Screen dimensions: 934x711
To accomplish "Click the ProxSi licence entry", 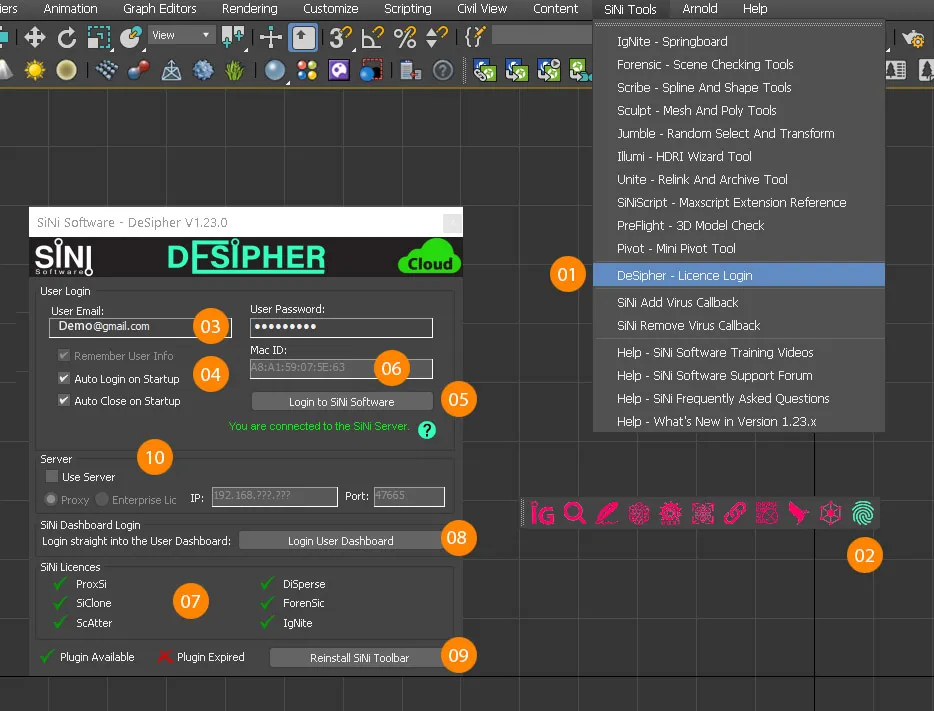I will point(91,584).
